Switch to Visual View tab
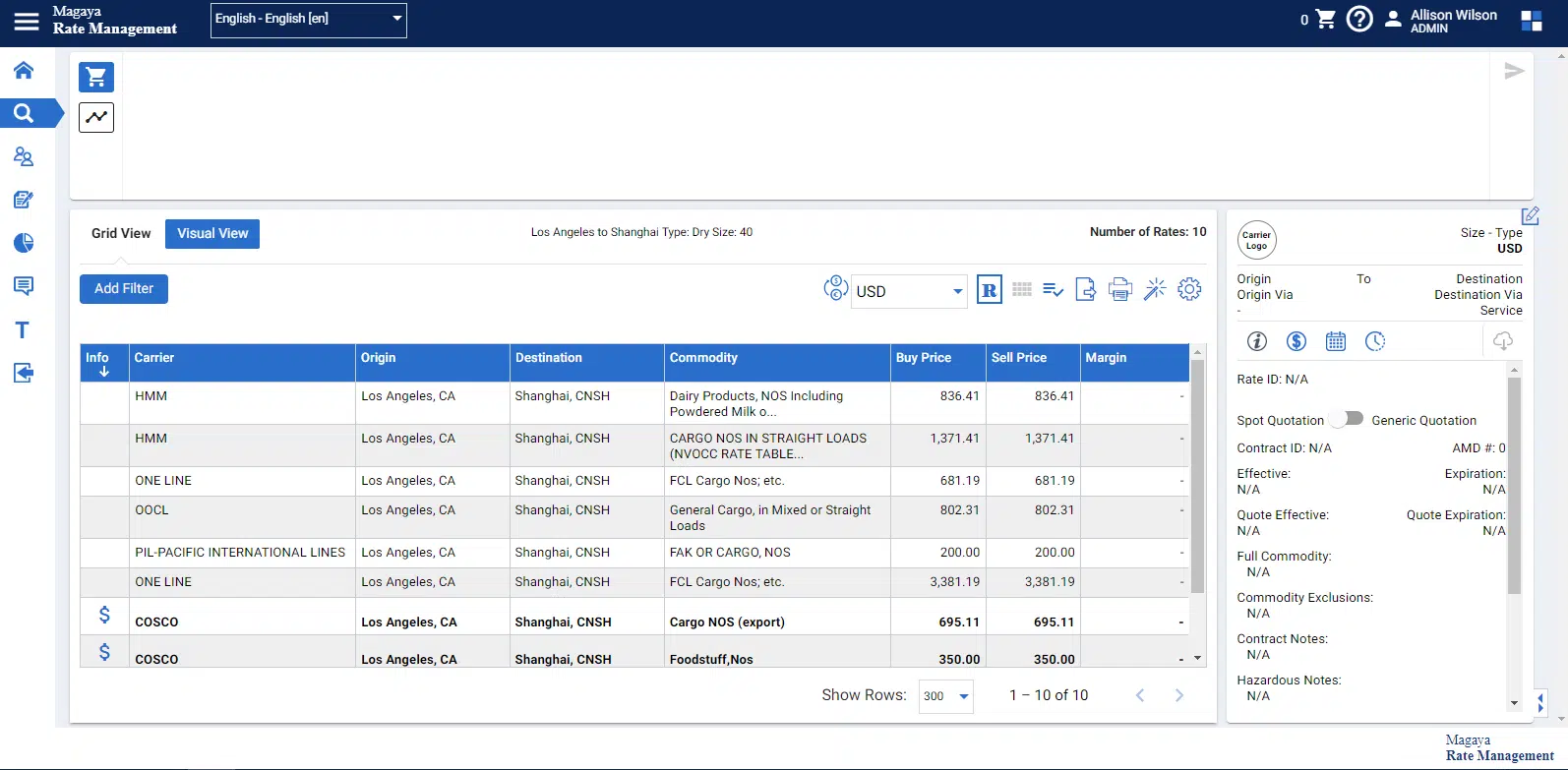The width and height of the screenshot is (1568, 770). click(212, 234)
